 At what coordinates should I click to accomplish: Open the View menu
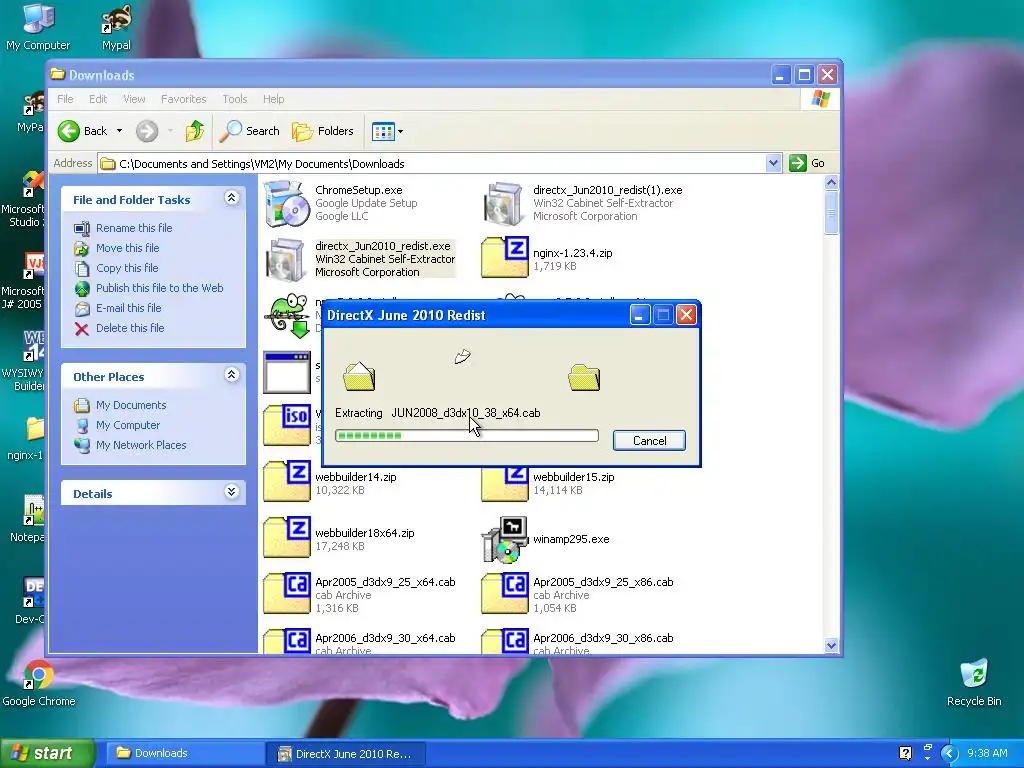(x=134, y=99)
